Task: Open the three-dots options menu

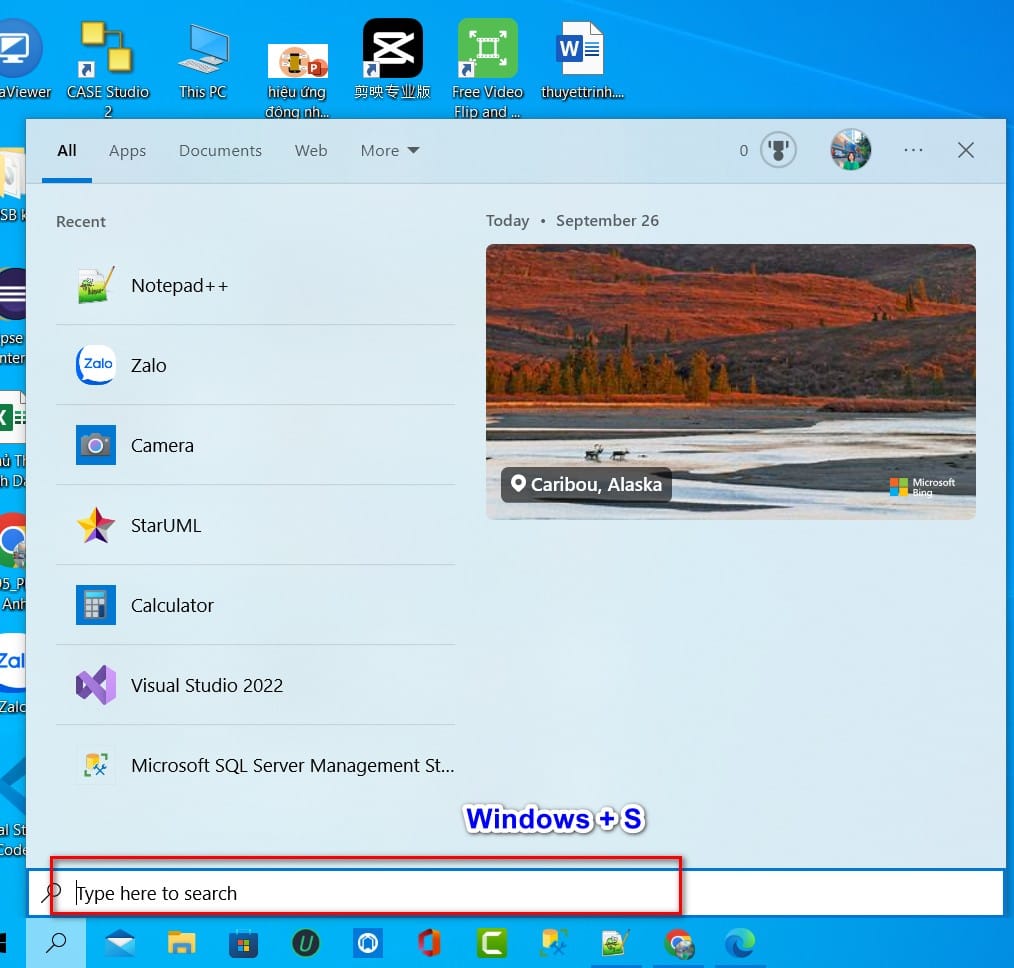Action: point(913,150)
